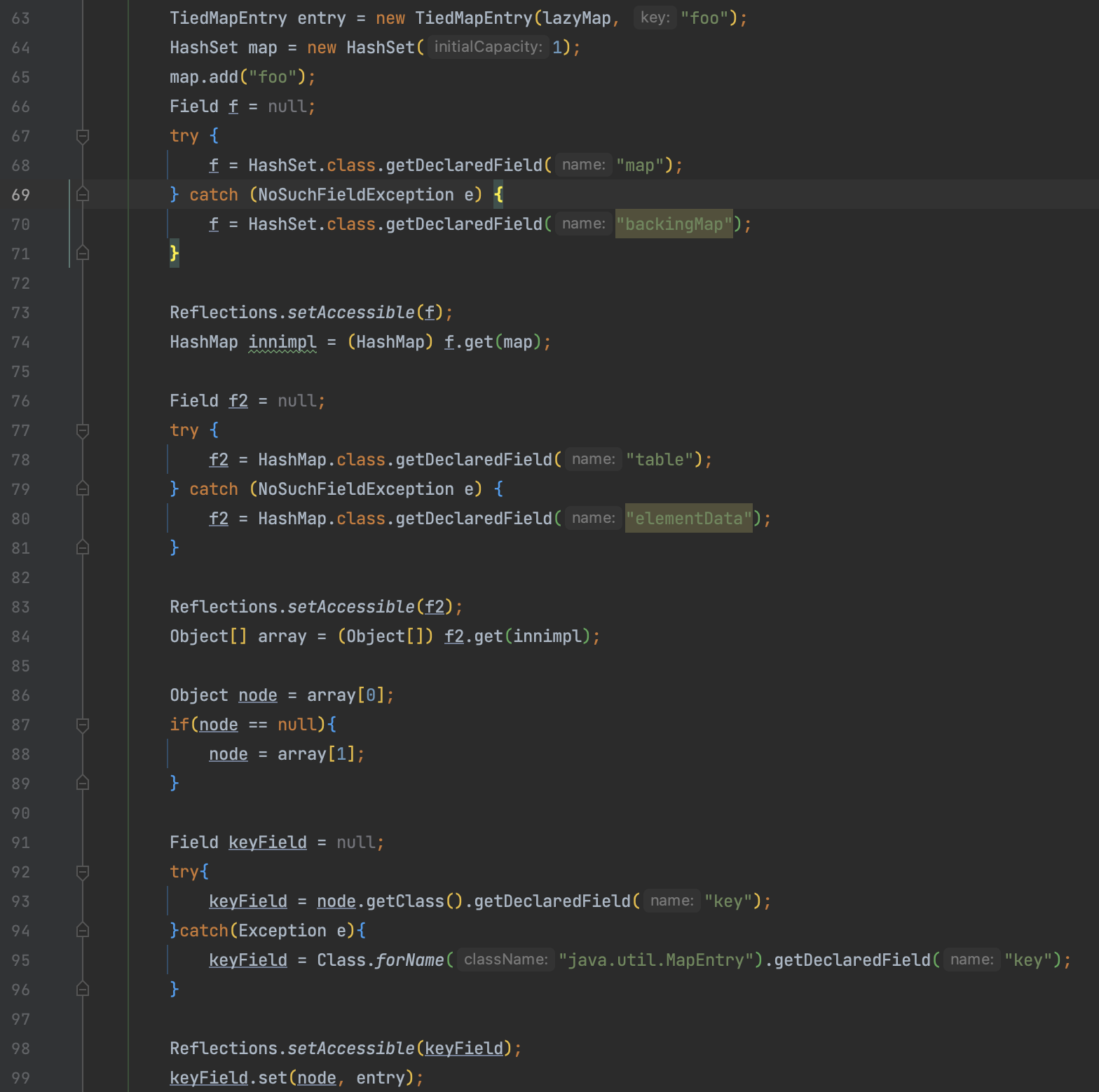The height and width of the screenshot is (1092, 1099).
Task: Click the highlighted opening brace on line 69
Action: point(498,195)
